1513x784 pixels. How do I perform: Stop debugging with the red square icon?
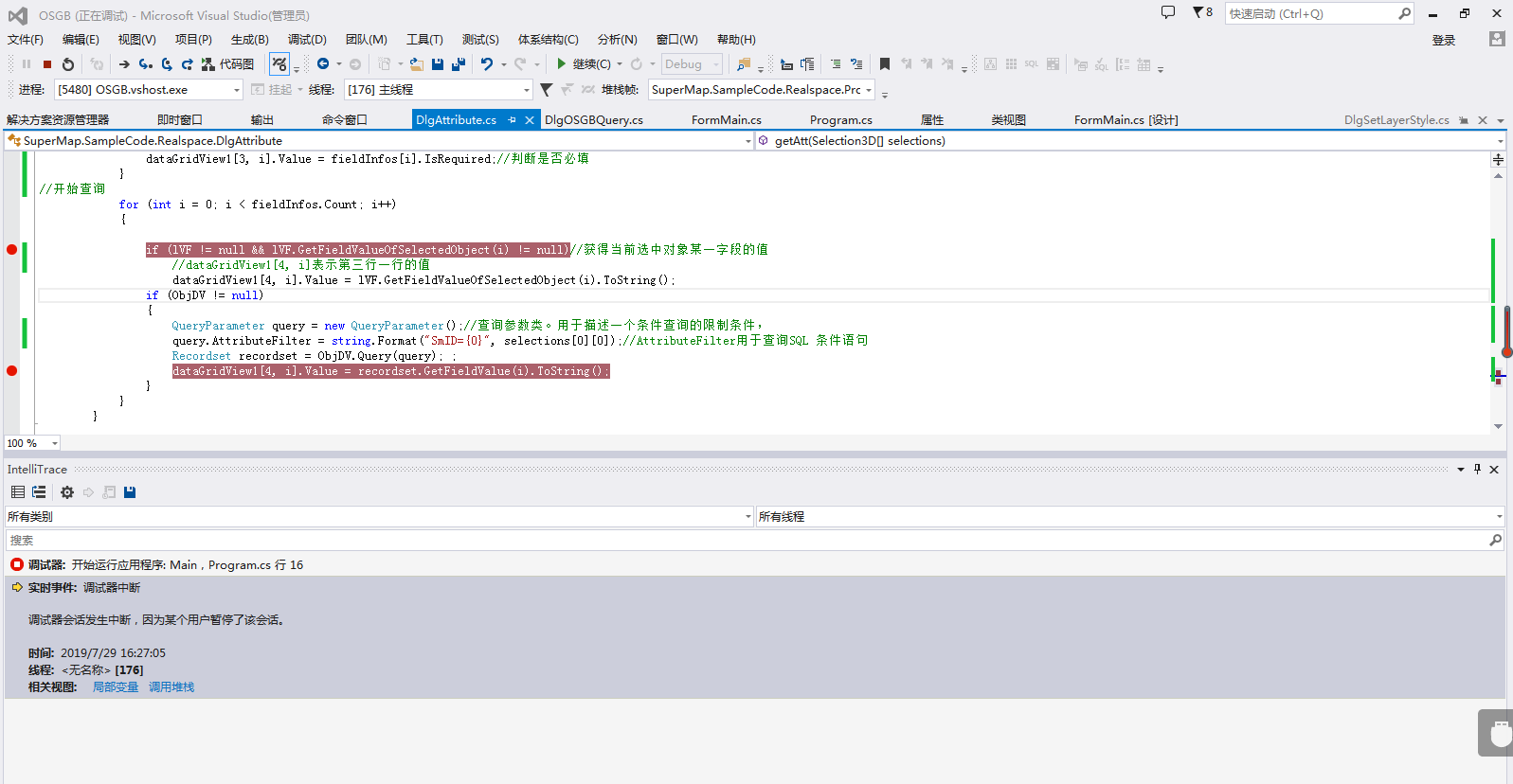[x=46, y=64]
